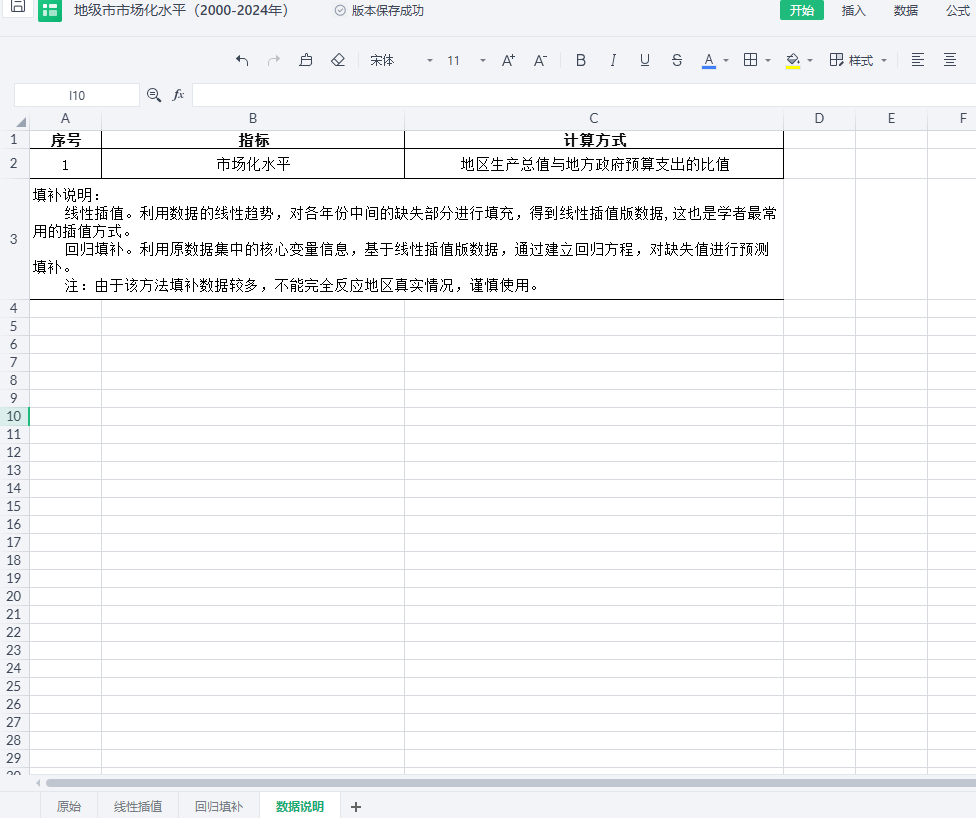The image size is (976, 818).
Task: Decrease font size with A- icon
Action: (540, 60)
